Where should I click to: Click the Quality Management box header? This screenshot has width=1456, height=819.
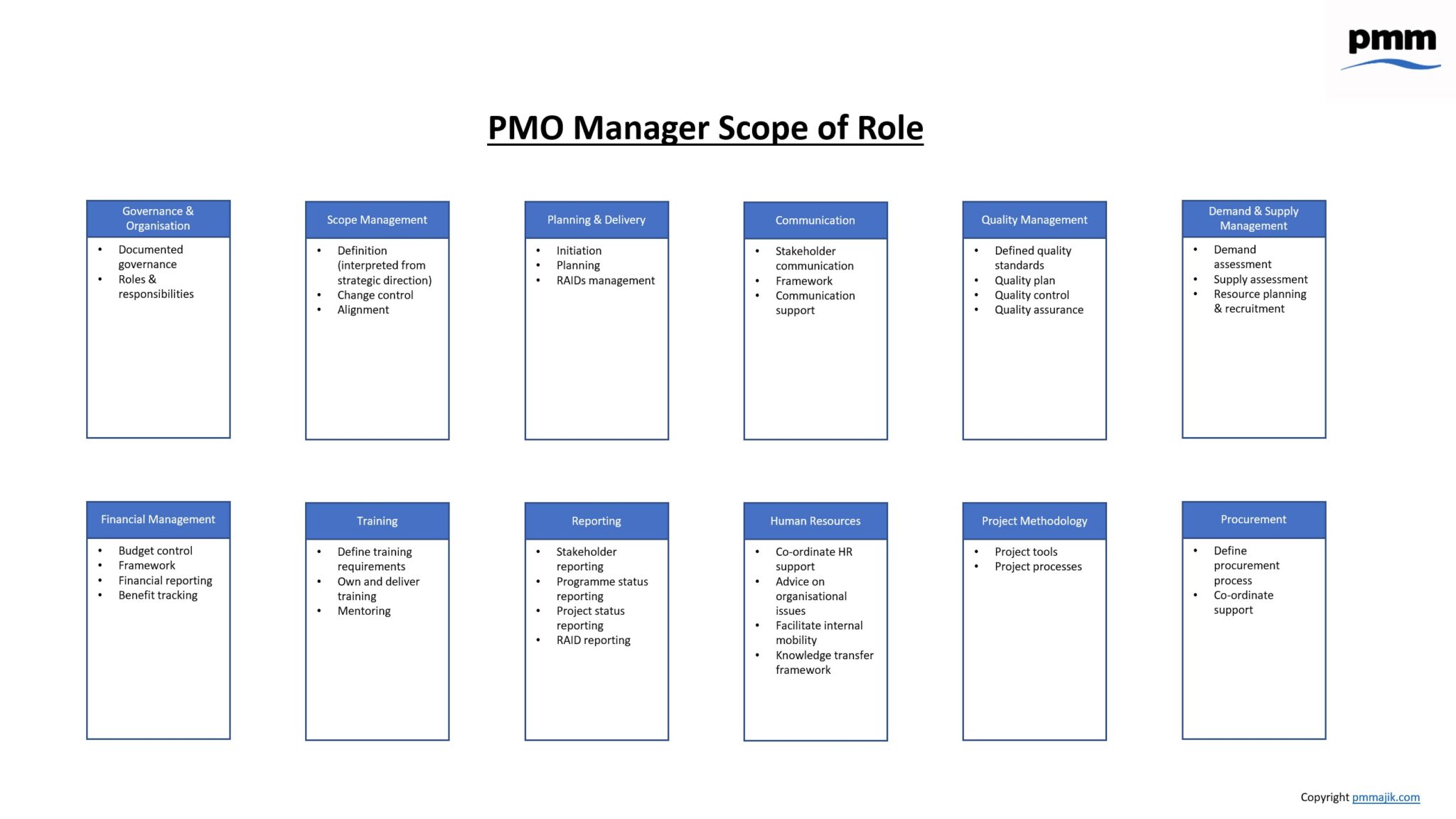[x=1035, y=218]
